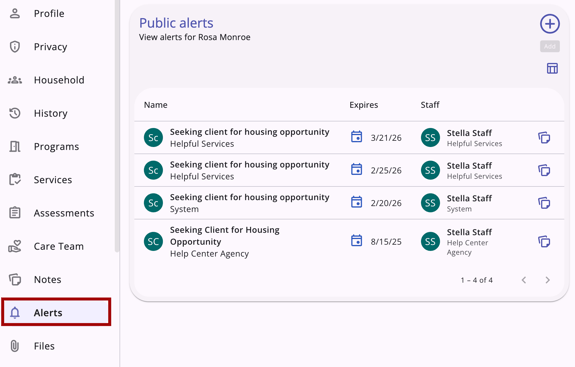Click Stella Staff name in 8/15/25 row

click(469, 232)
